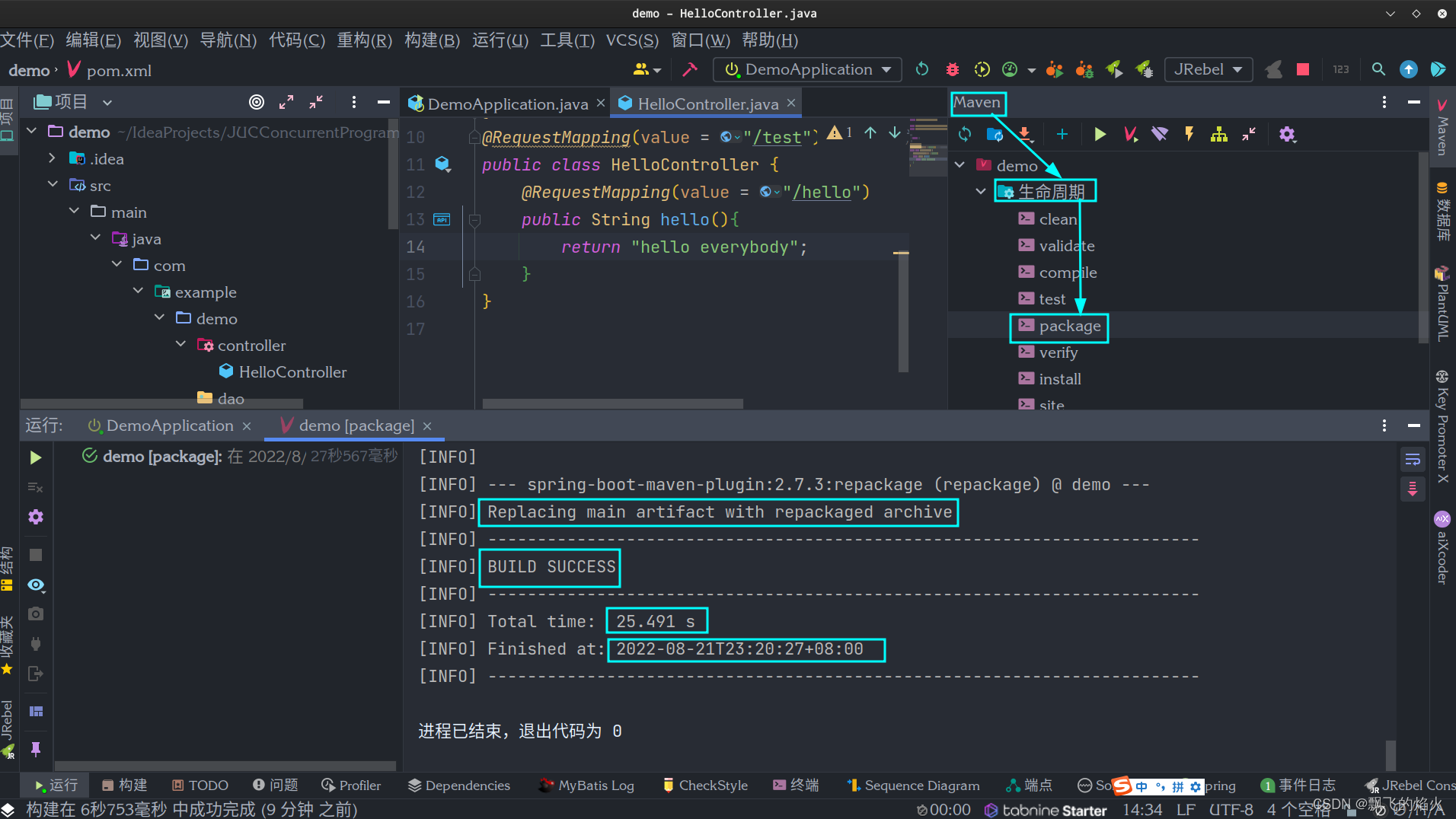Click the editor horizontal scrollbar
Image resolution: width=1456 pixels, height=819 pixels.
(x=613, y=403)
